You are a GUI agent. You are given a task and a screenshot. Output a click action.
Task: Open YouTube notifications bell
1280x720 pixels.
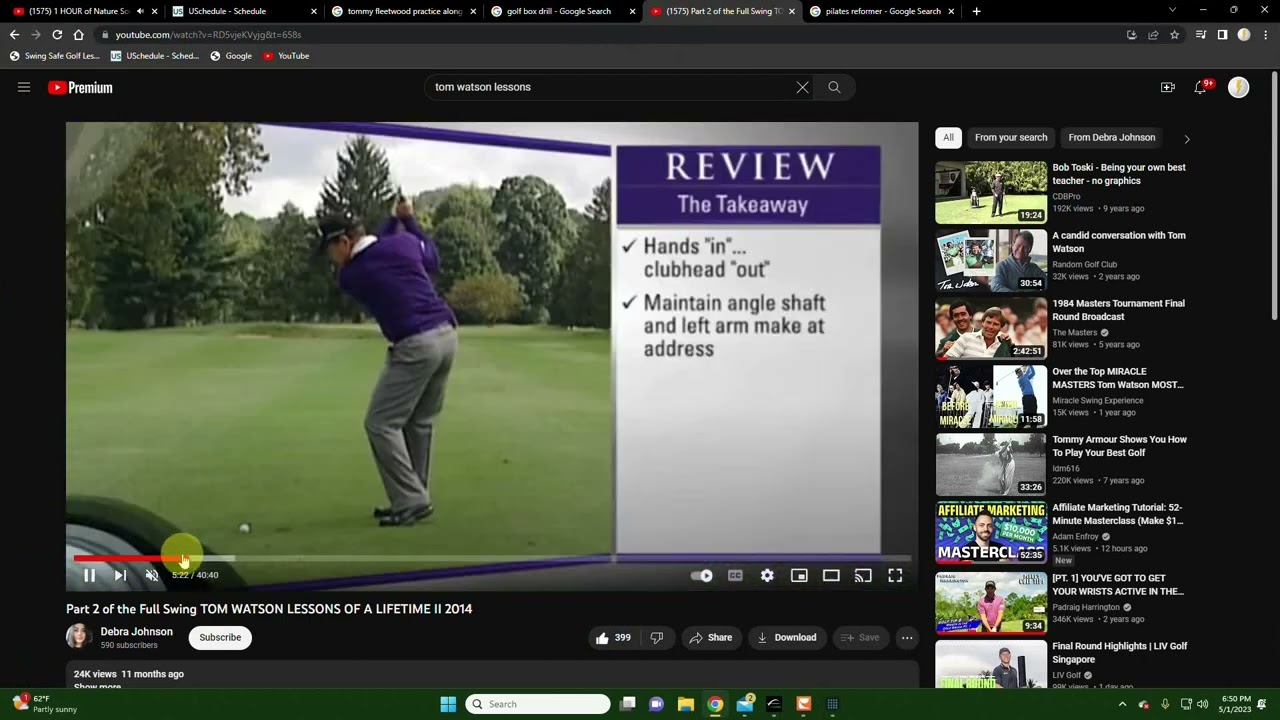coord(1201,87)
